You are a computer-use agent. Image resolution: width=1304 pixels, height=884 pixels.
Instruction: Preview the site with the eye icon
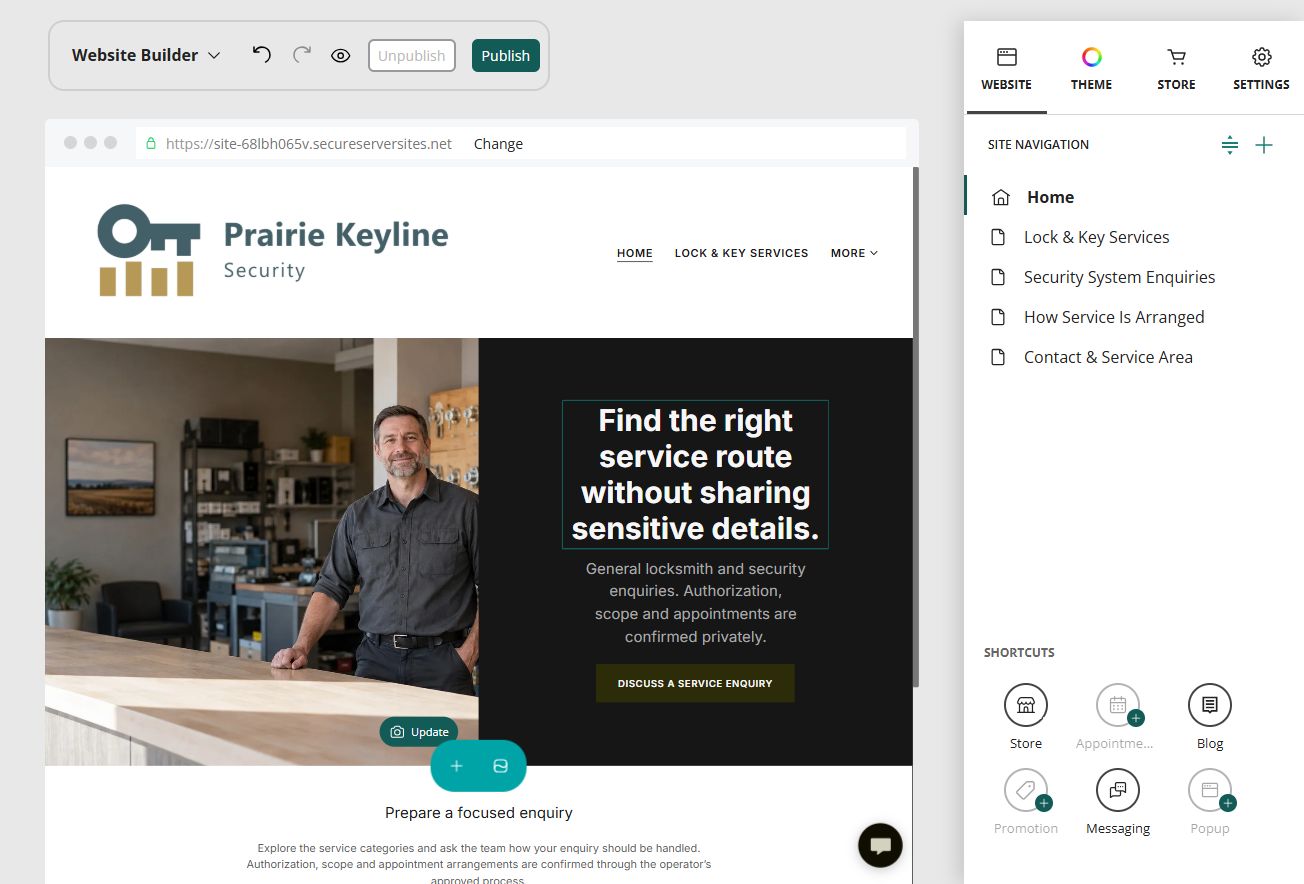pos(341,56)
